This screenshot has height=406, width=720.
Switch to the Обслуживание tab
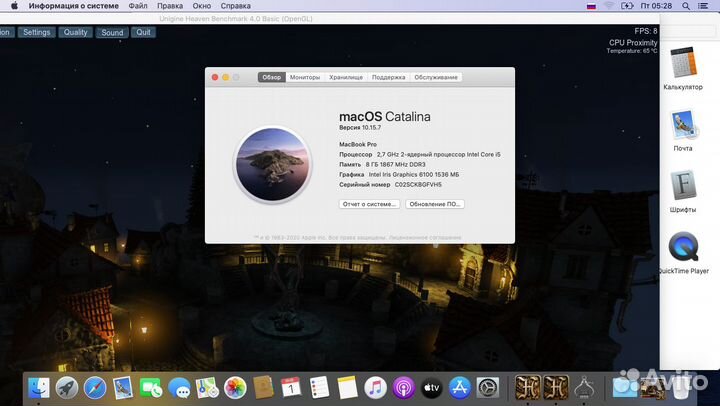pos(436,77)
